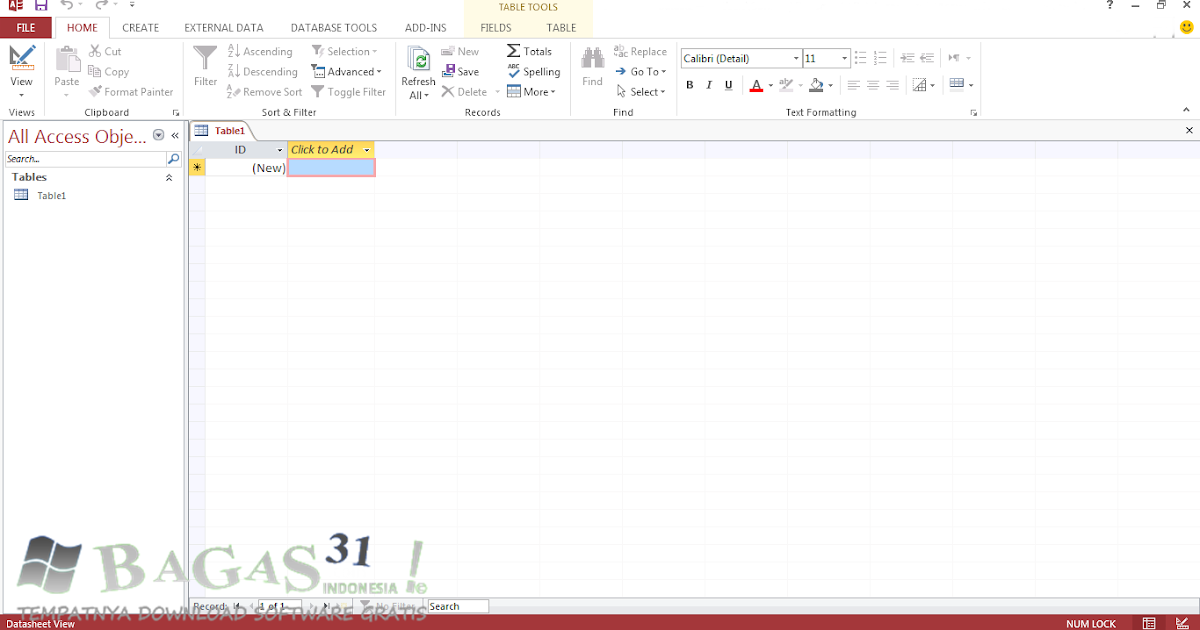The height and width of the screenshot is (630, 1200).
Task: Click the Save icon in quick access toolbar
Action: (x=41, y=6)
